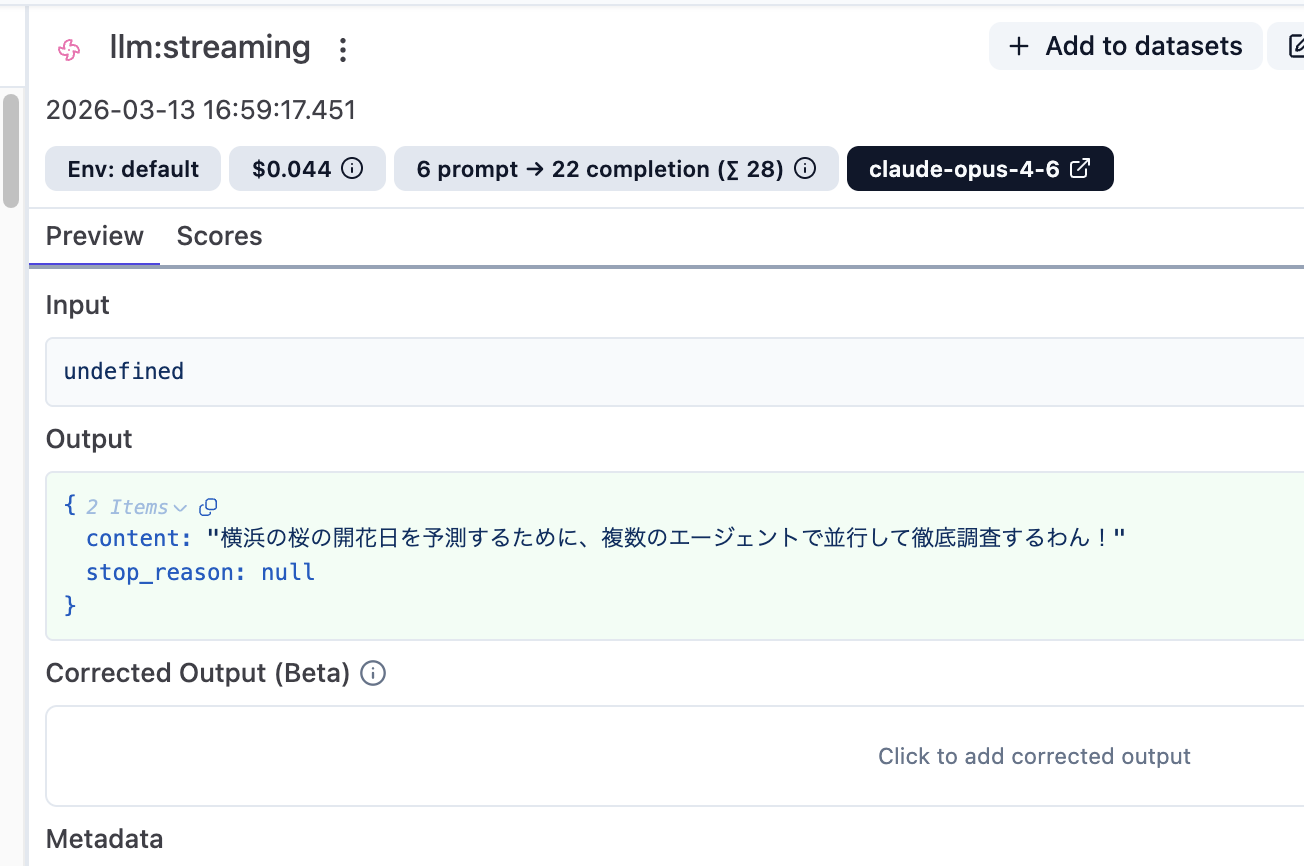Open the llm:streaming options kebab menu

(343, 47)
